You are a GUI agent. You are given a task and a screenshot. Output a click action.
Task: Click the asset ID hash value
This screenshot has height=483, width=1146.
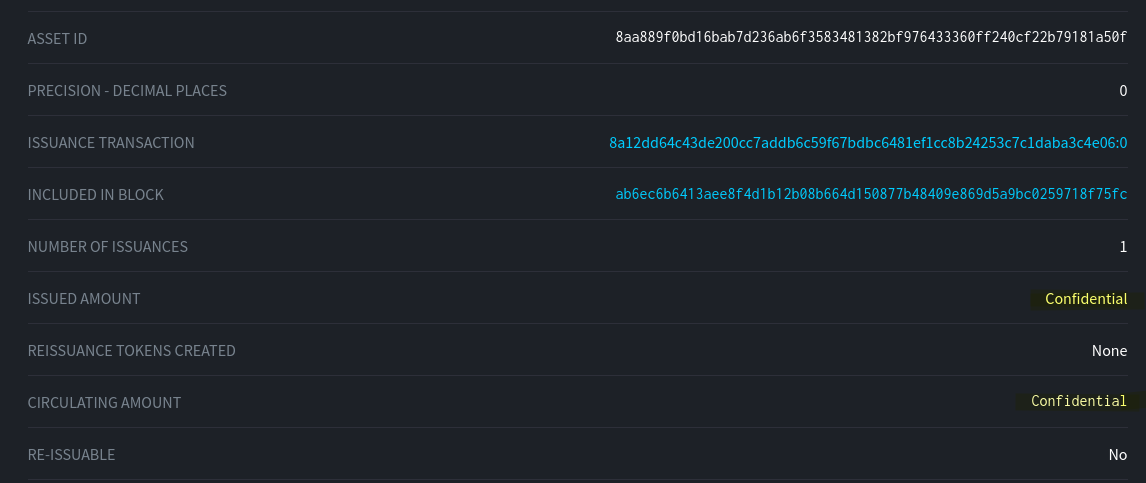coord(870,39)
